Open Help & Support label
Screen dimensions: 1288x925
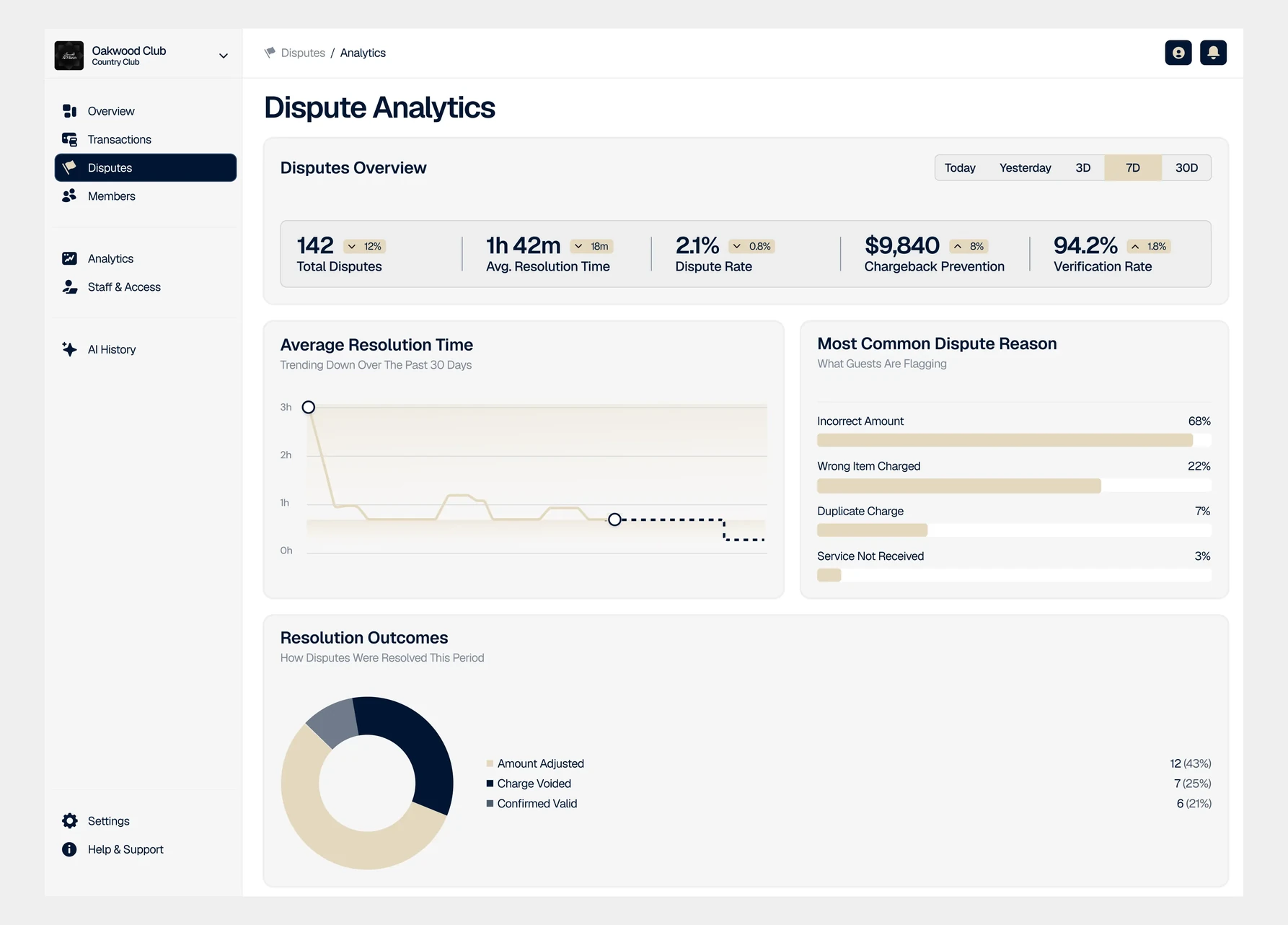[x=125, y=849]
